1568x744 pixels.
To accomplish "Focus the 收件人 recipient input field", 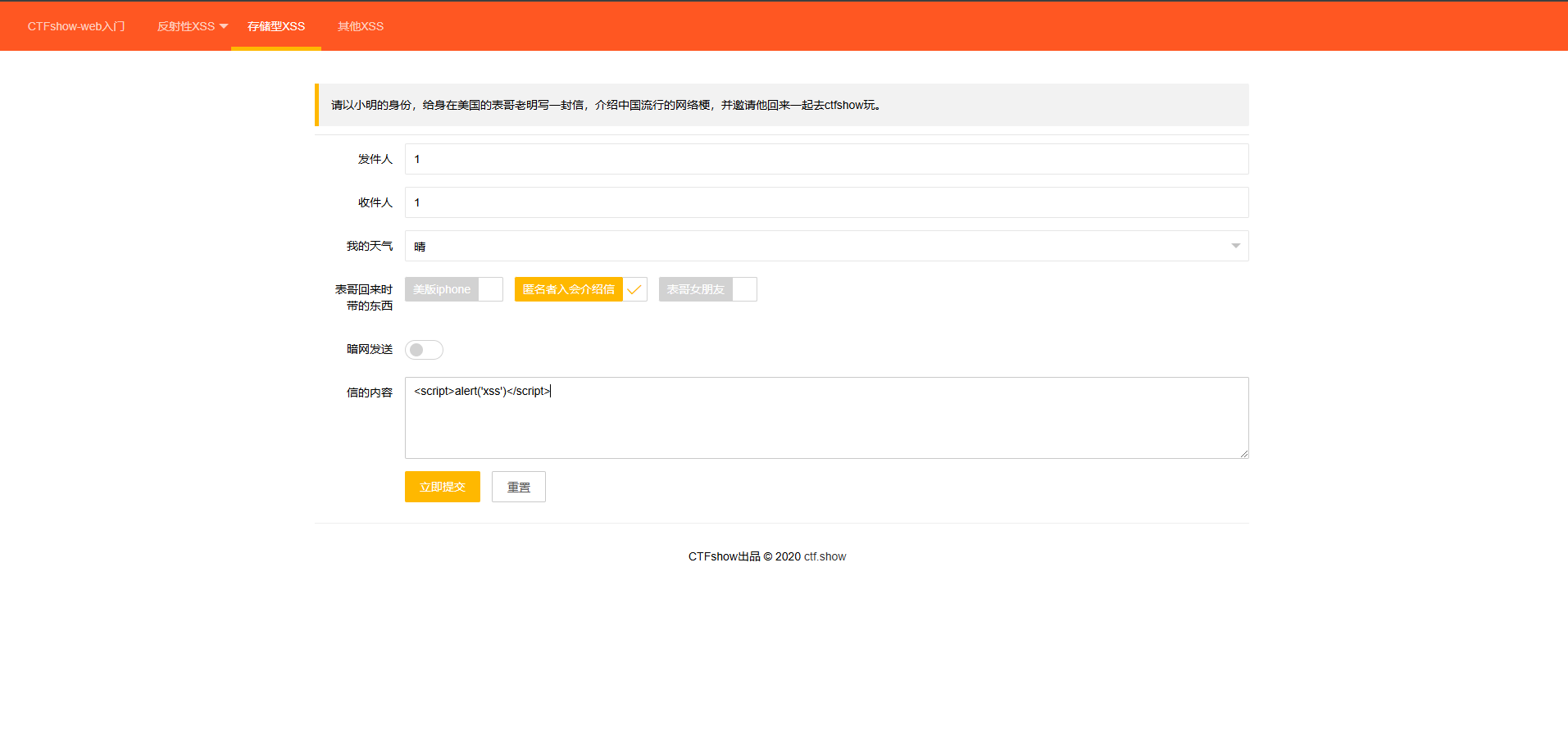I will (x=826, y=202).
